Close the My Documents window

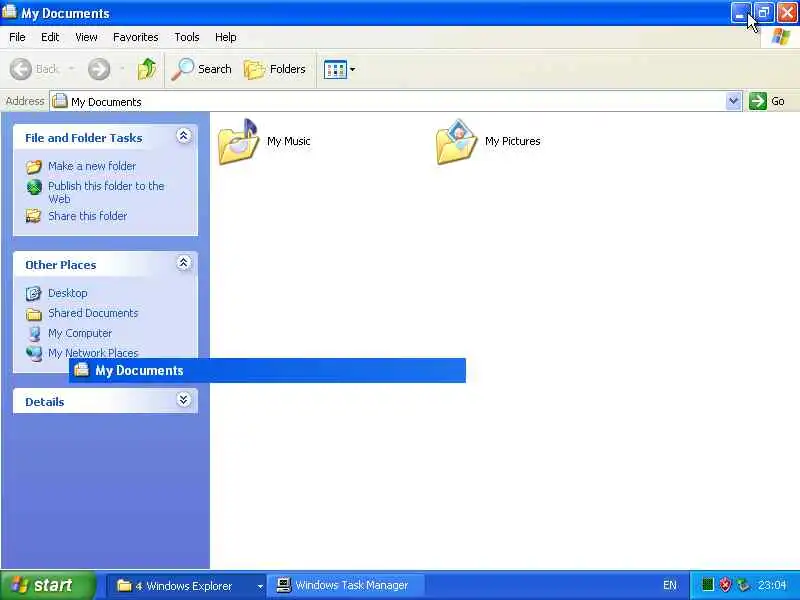(x=787, y=13)
